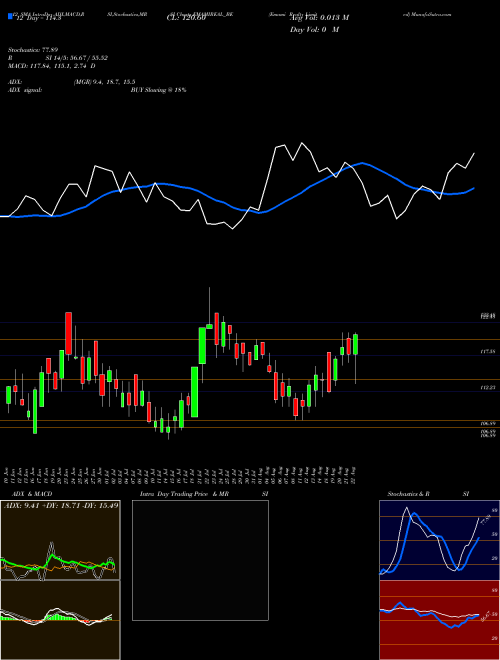Click the 'ADX signal:' label
Screen dimensions: 500x660
coord(25,90)
